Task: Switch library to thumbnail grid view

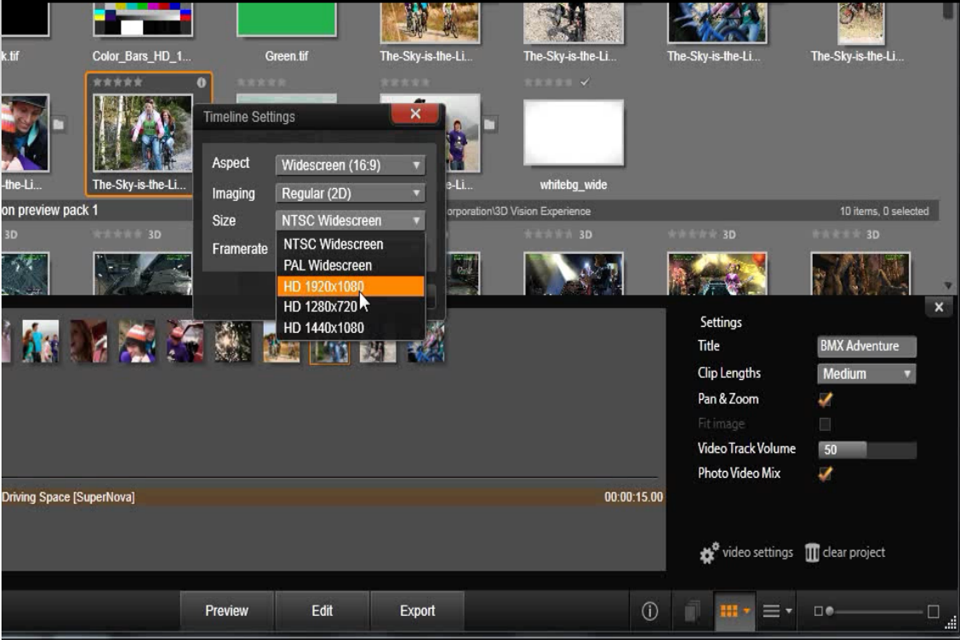Action: pos(729,611)
